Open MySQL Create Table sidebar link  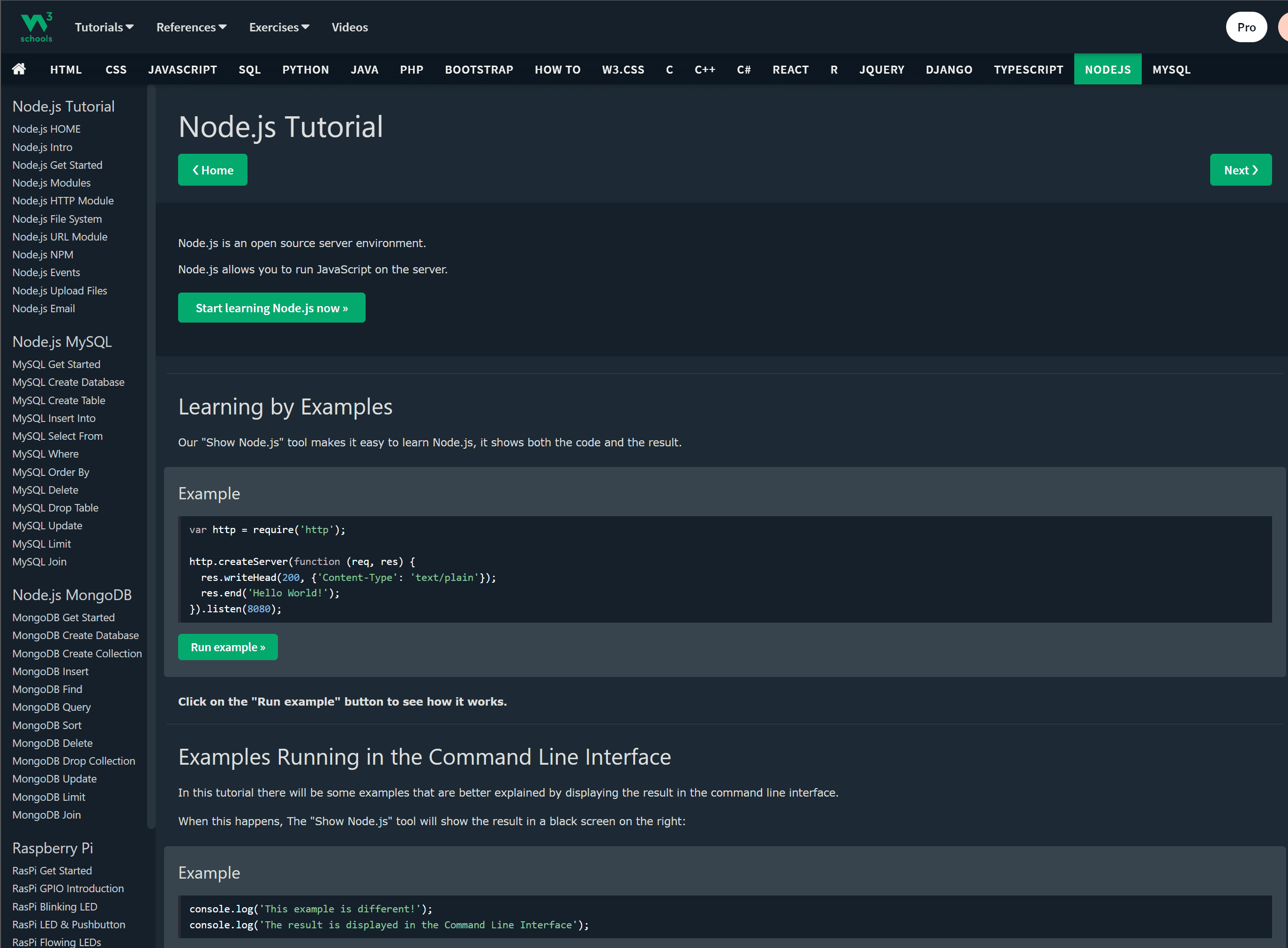coord(59,400)
